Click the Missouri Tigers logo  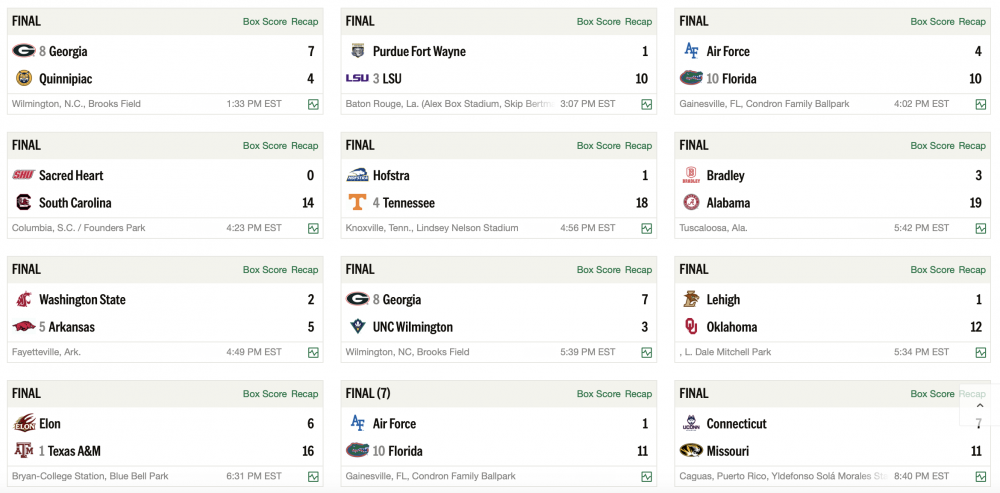click(691, 450)
